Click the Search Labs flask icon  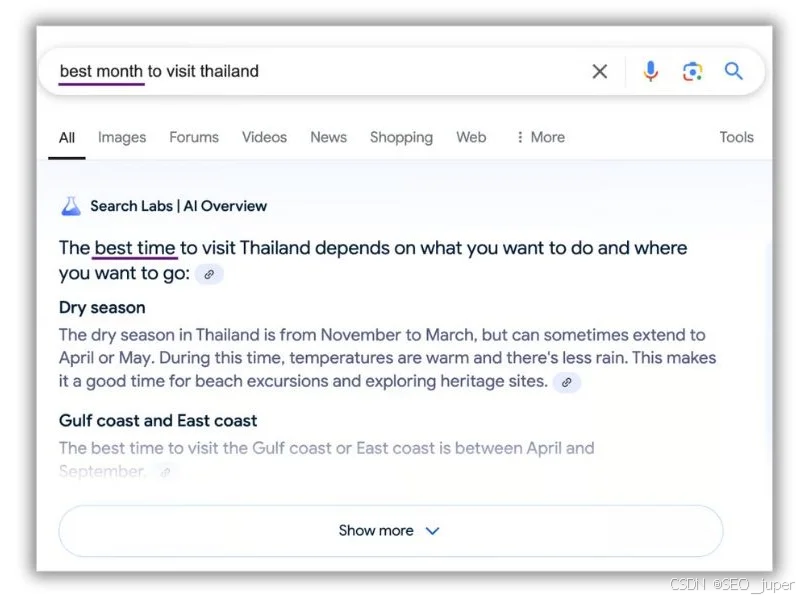click(71, 206)
